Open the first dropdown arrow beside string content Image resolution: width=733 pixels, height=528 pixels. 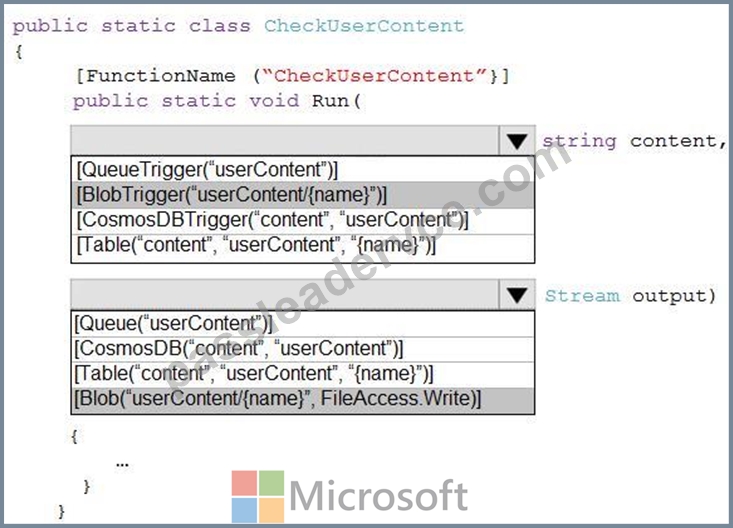tap(517, 141)
